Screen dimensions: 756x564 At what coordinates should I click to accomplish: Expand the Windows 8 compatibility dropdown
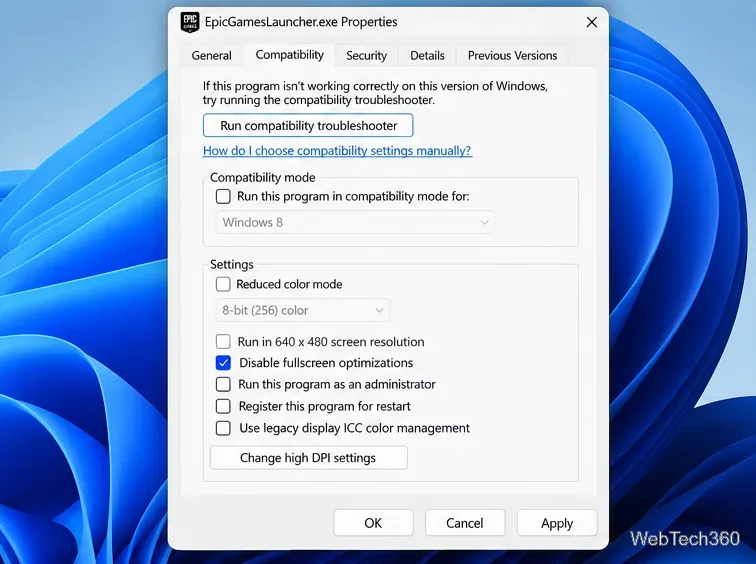355,222
